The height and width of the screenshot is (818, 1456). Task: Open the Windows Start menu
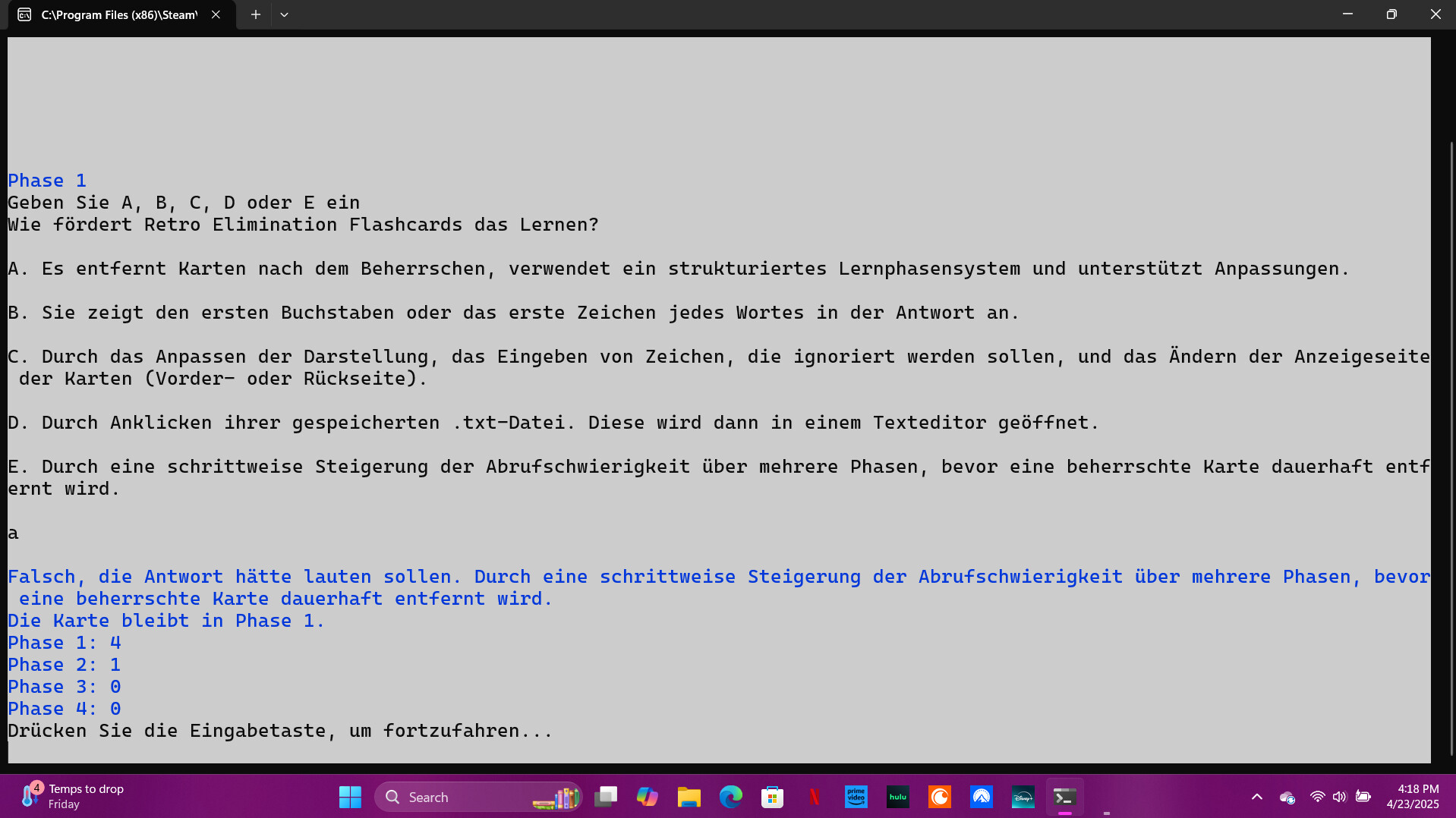click(350, 797)
